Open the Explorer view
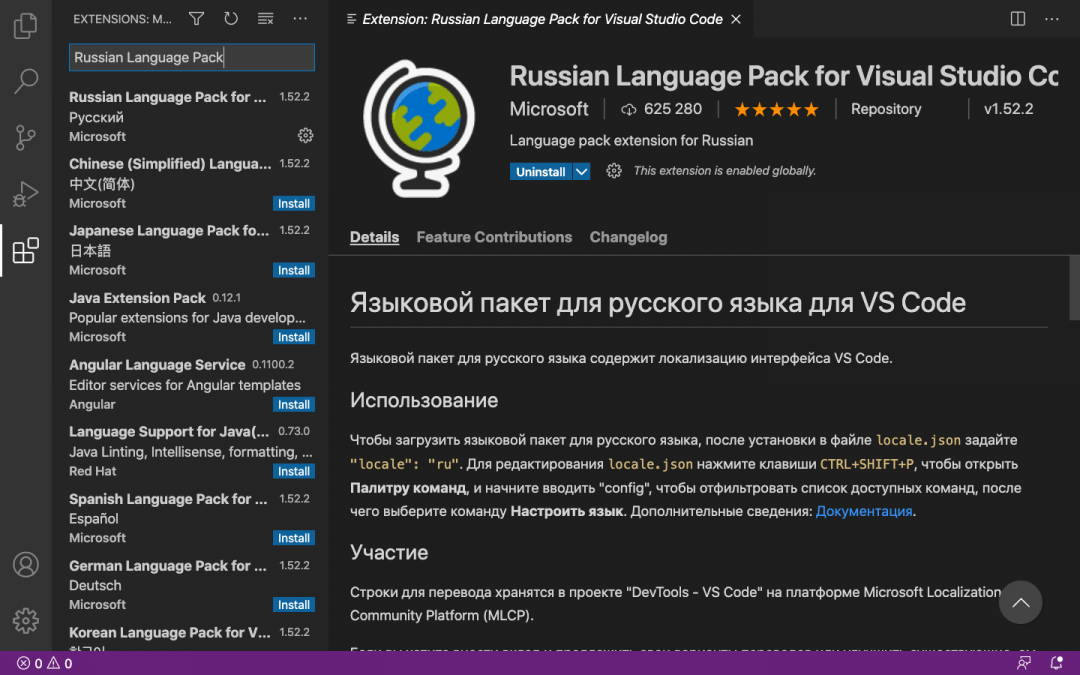 tap(26, 25)
